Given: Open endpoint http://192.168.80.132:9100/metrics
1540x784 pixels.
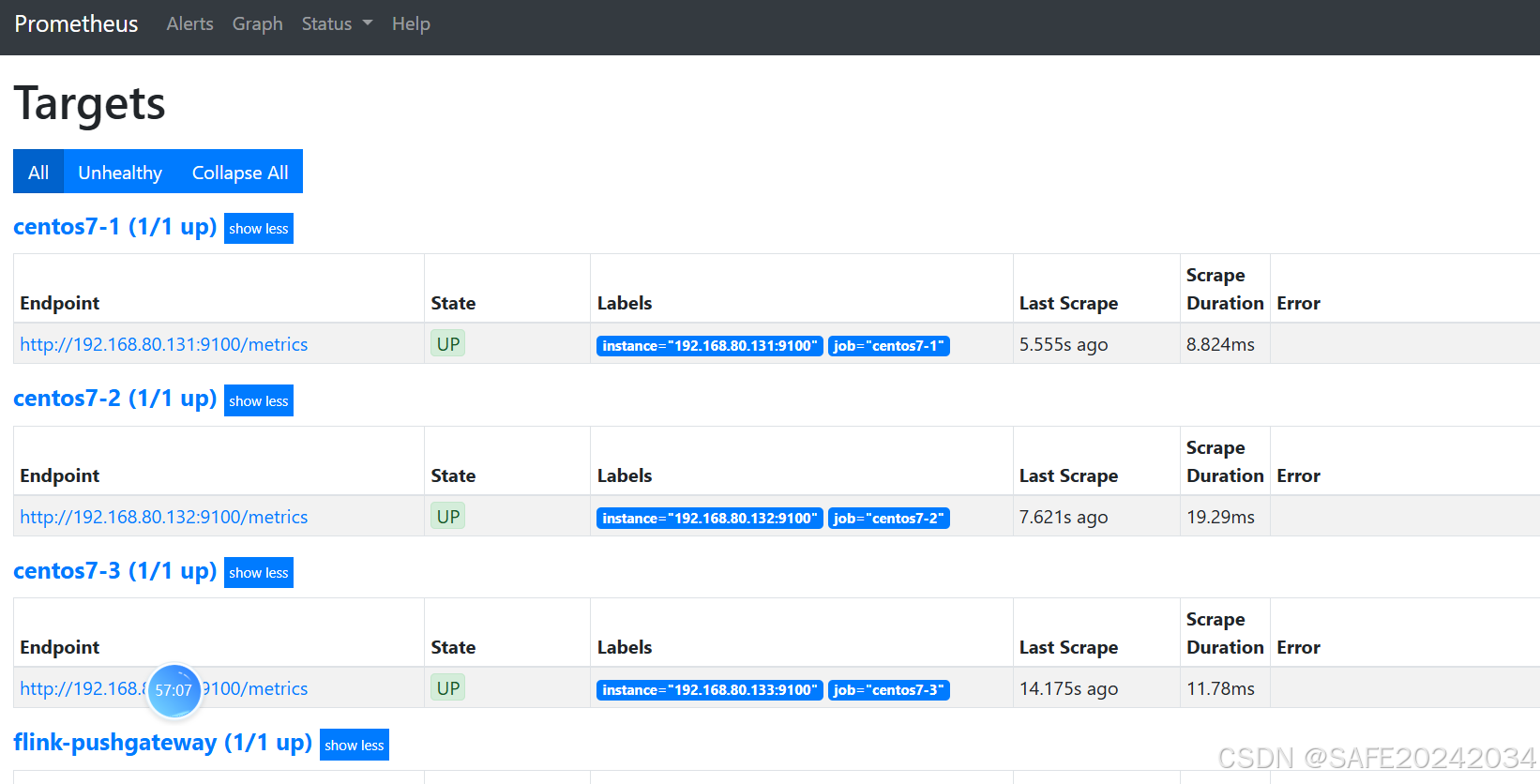Looking at the screenshot, I should pyautogui.click(x=164, y=517).
